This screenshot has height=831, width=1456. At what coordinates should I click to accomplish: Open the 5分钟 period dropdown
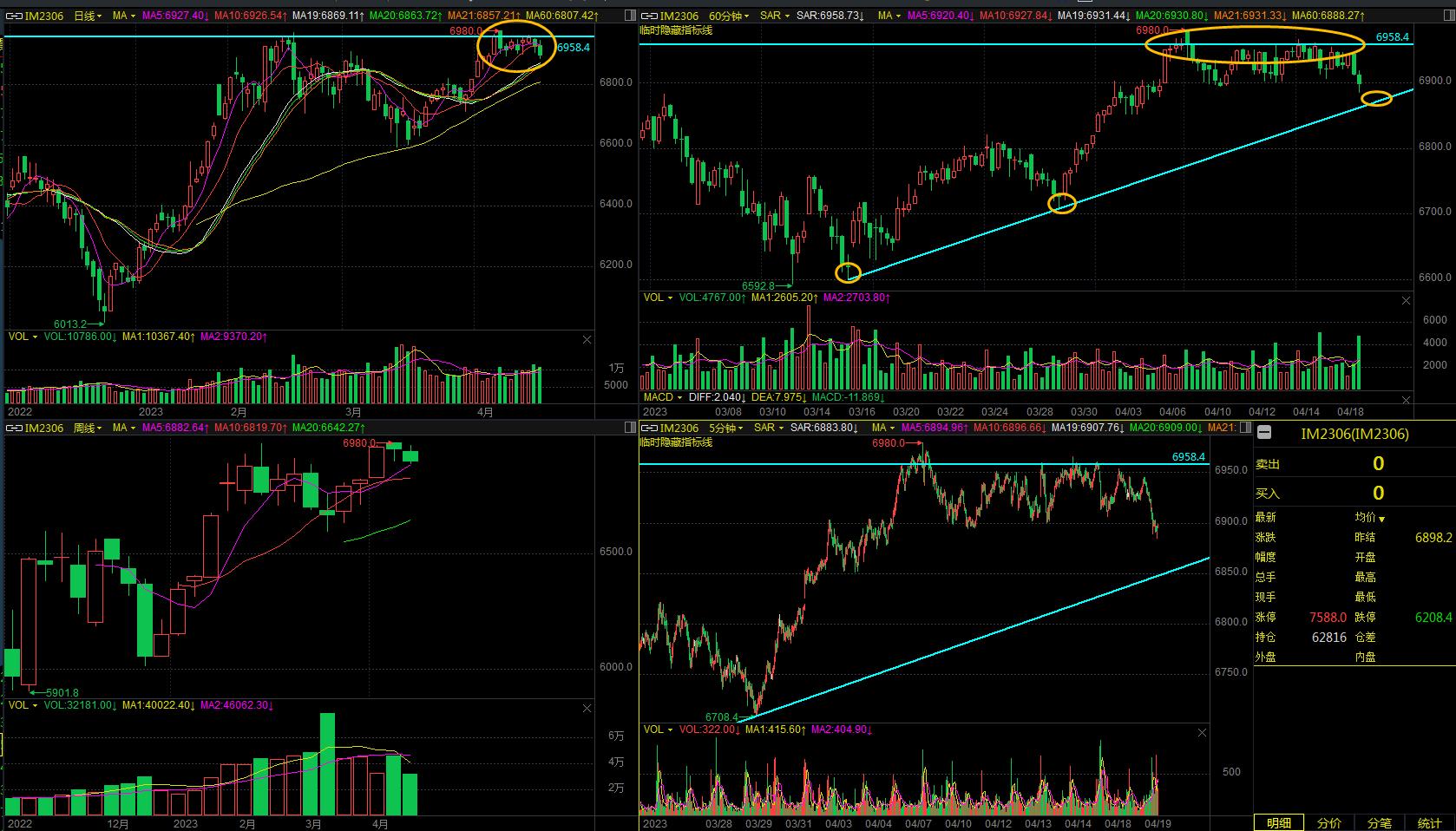(727, 428)
